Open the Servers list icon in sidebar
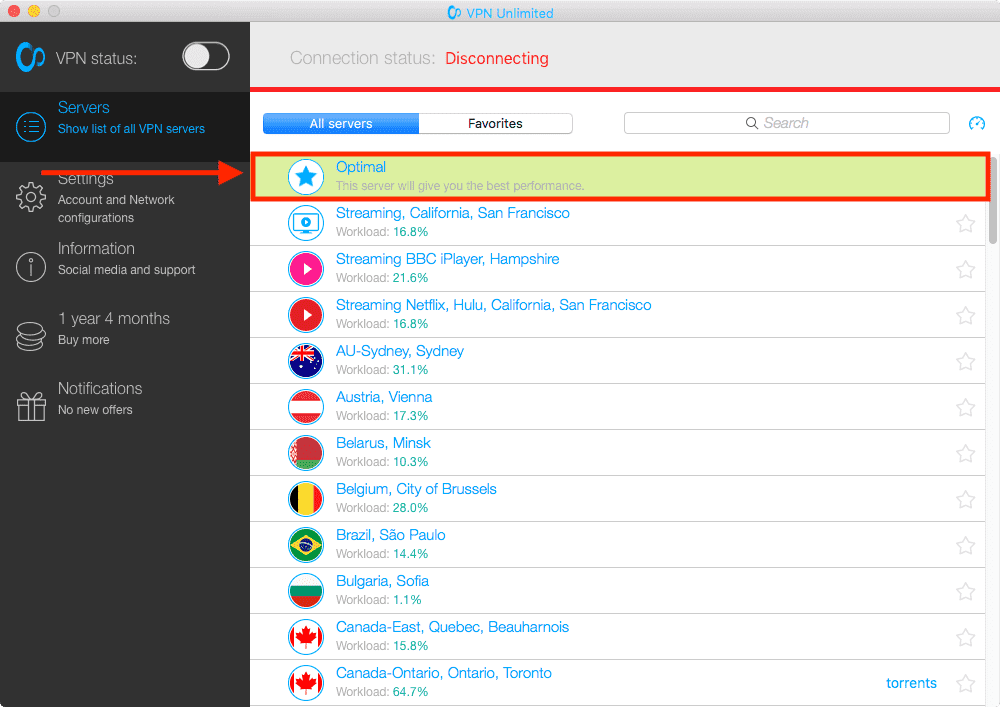This screenshot has width=1000, height=707. point(31,127)
